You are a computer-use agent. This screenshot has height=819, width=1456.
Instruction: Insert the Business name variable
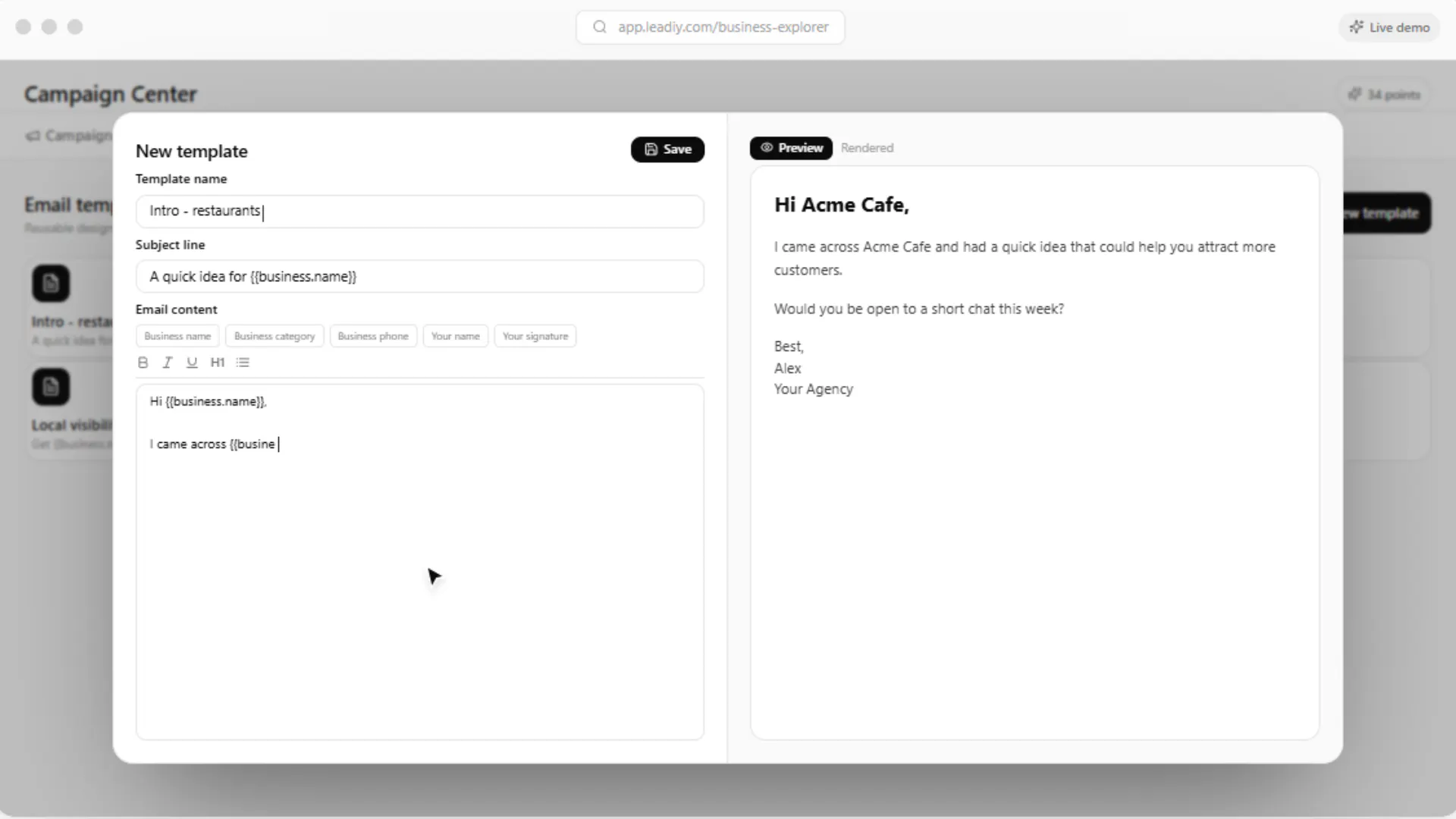coord(177,336)
